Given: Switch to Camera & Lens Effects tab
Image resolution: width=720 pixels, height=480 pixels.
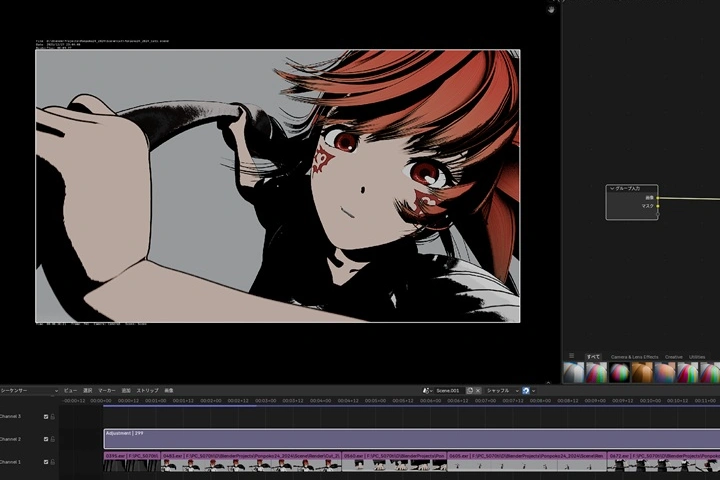Looking at the screenshot, I should (634, 357).
